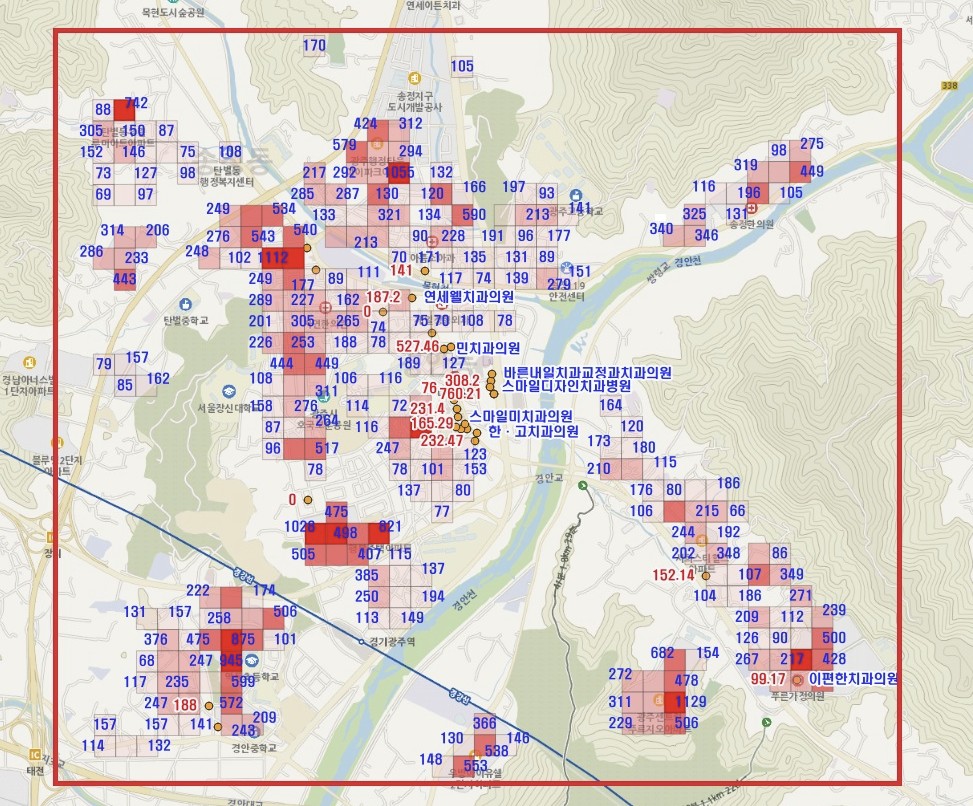The image size is (973, 806).
Task: Click the orange dot beside 연세웰치과의원
Action: coord(412,298)
